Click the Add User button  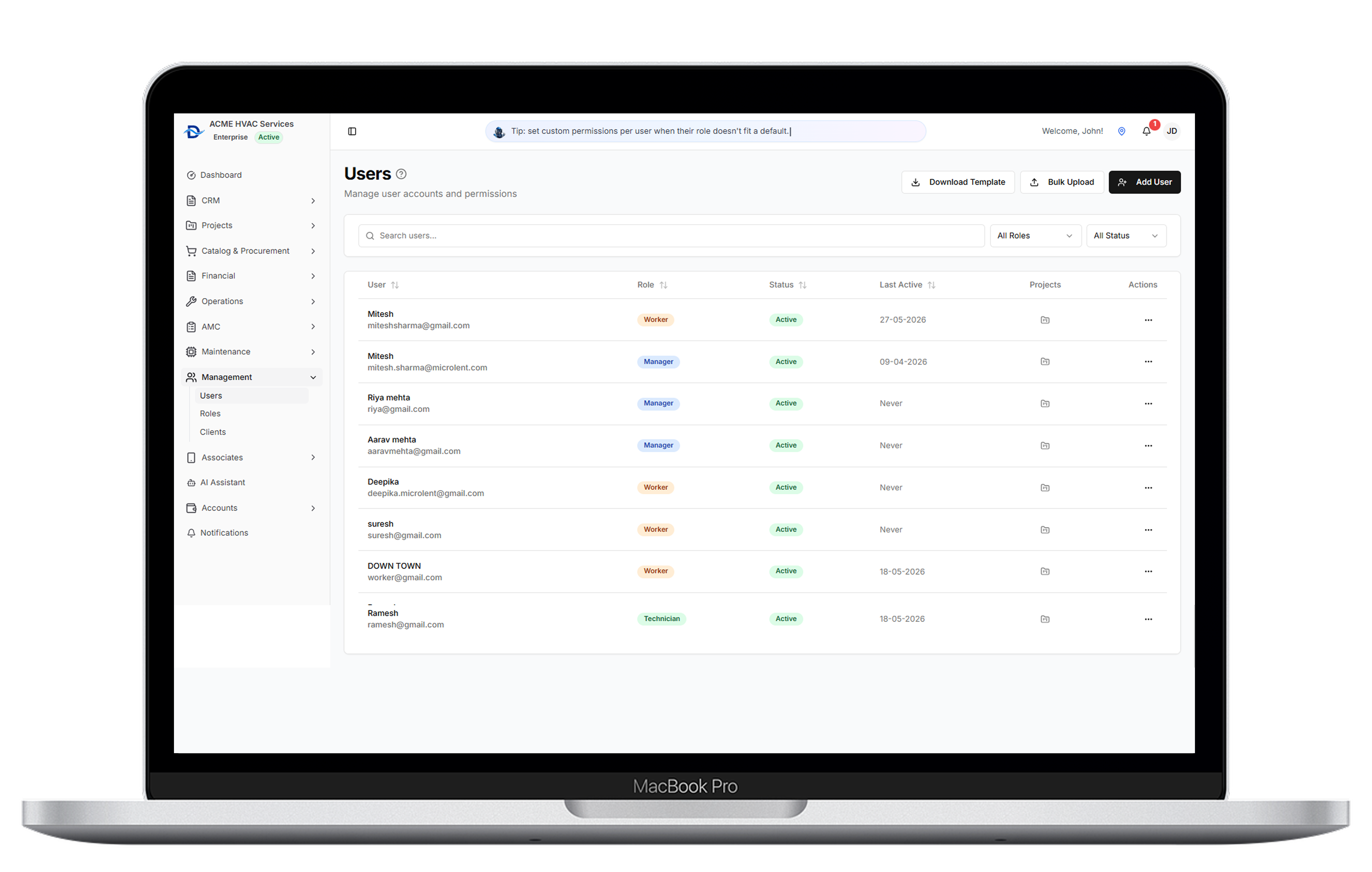click(x=1144, y=182)
